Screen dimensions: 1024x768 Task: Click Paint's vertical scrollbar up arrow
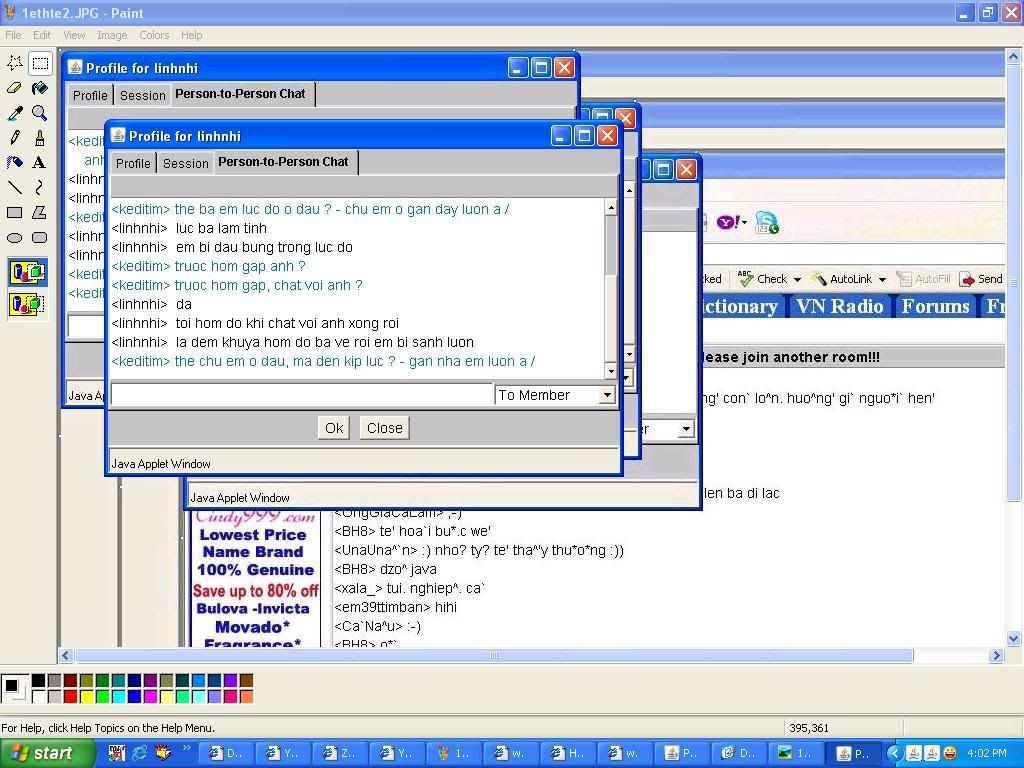click(1013, 57)
